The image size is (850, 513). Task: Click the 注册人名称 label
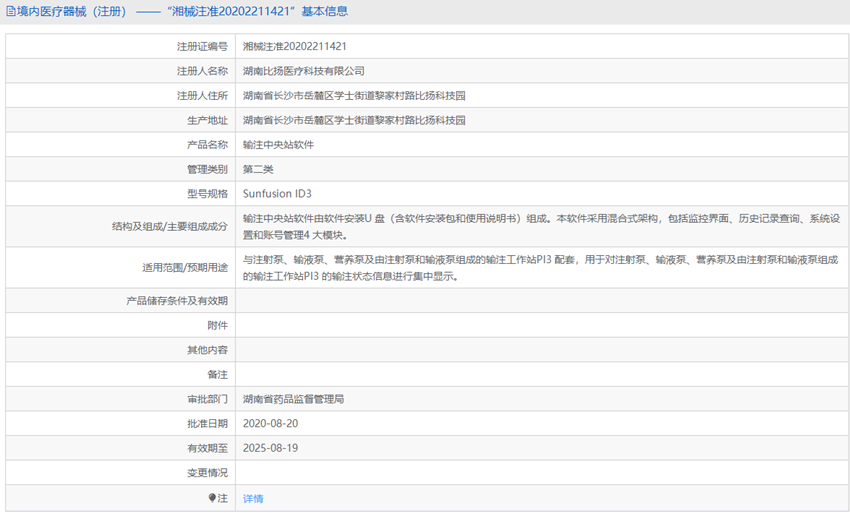click(x=202, y=71)
